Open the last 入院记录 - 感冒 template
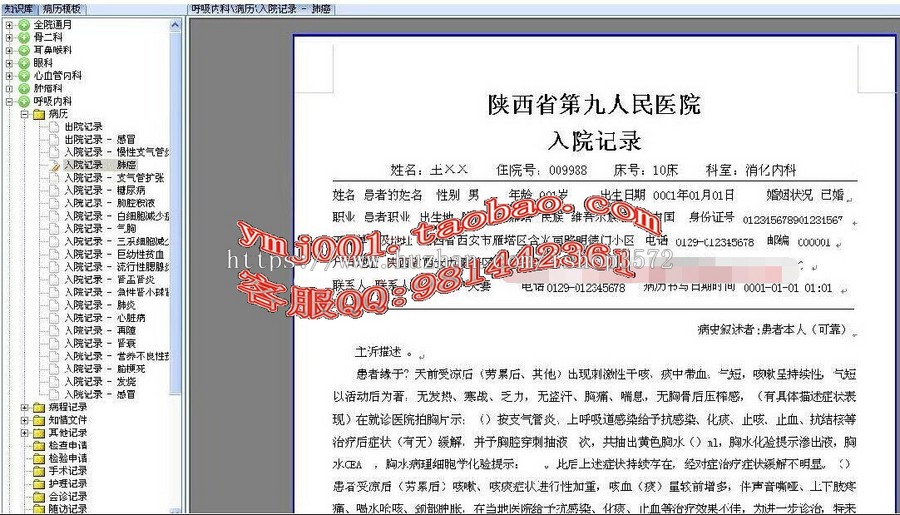The height and width of the screenshot is (515, 900). 100,394
